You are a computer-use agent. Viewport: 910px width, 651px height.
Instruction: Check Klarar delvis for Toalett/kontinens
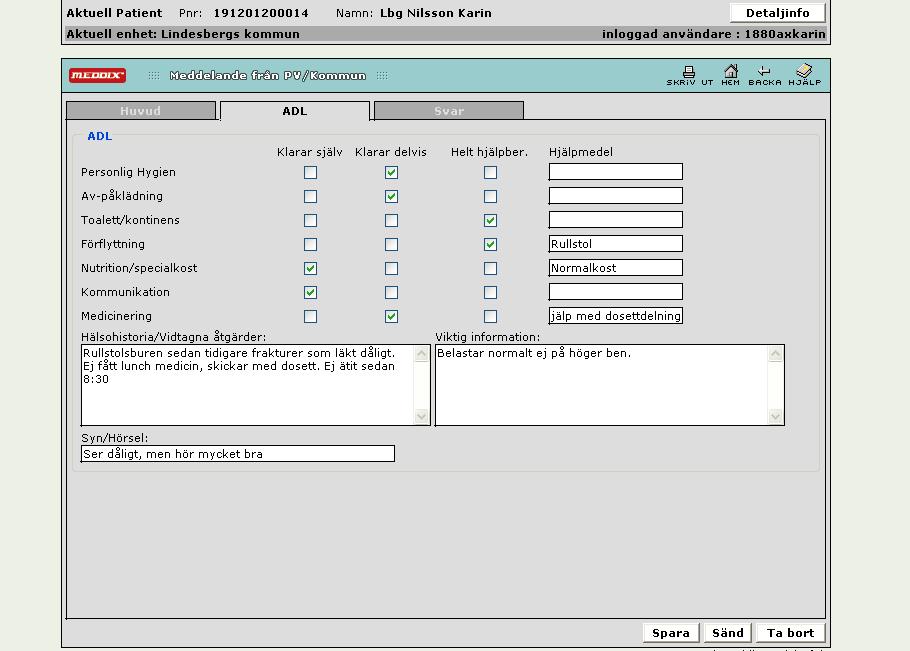point(391,220)
